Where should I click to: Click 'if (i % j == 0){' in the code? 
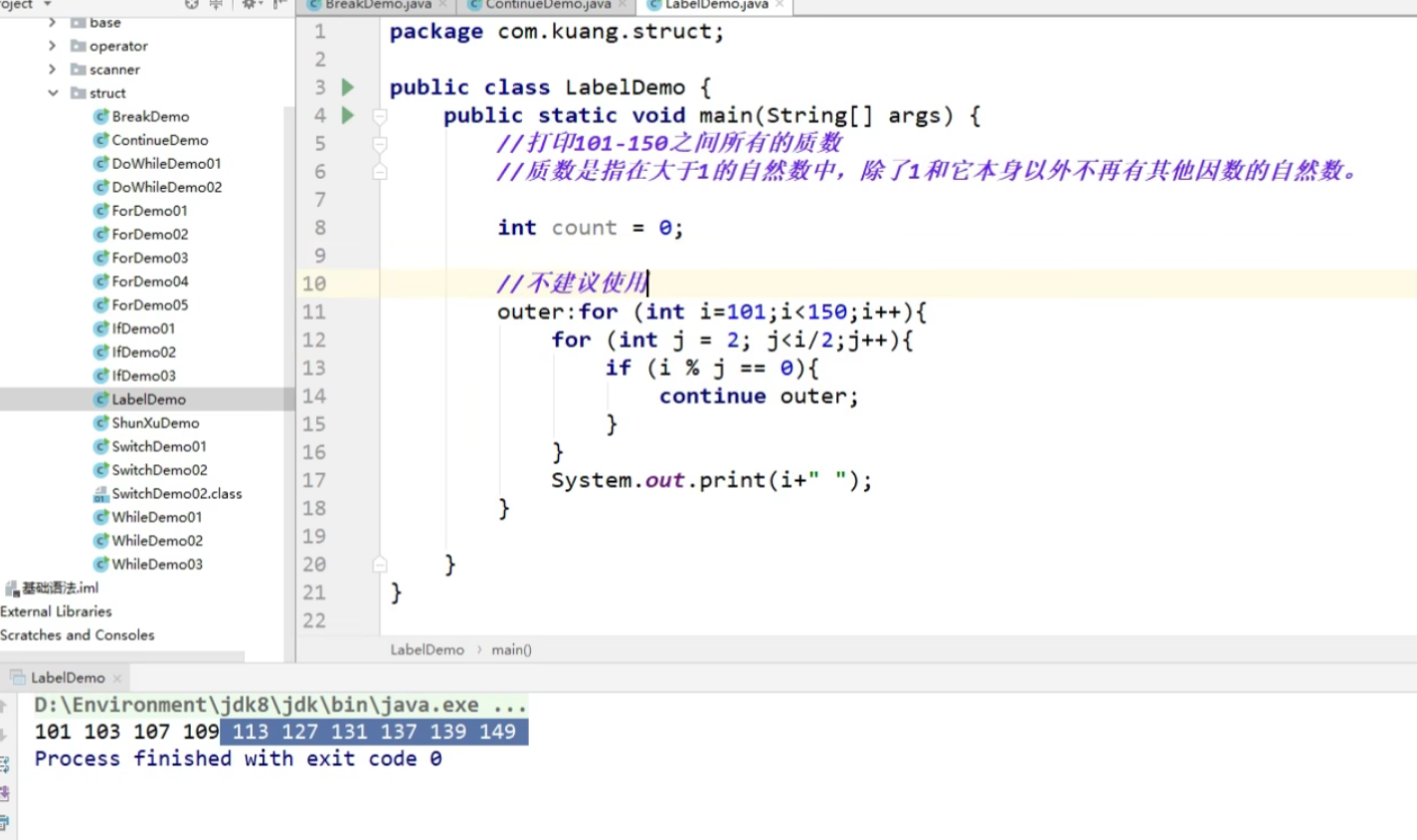click(x=712, y=368)
